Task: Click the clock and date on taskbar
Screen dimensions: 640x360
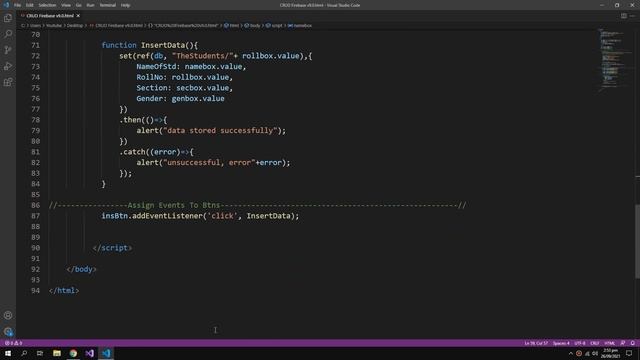Action: [611, 353]
